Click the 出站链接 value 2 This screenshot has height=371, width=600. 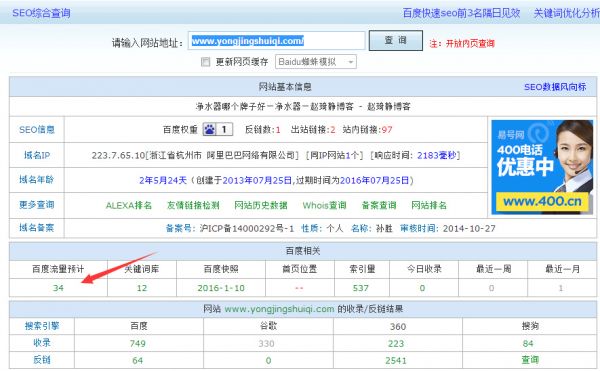point(333,130)
